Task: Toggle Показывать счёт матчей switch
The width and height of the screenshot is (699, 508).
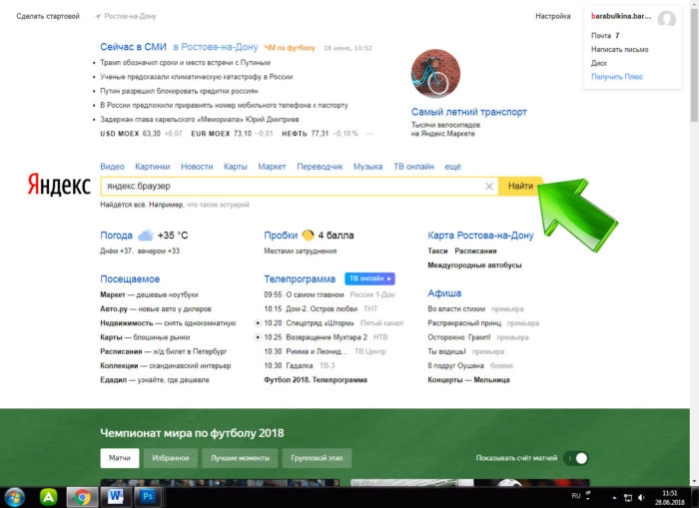Action: point(576,458)
